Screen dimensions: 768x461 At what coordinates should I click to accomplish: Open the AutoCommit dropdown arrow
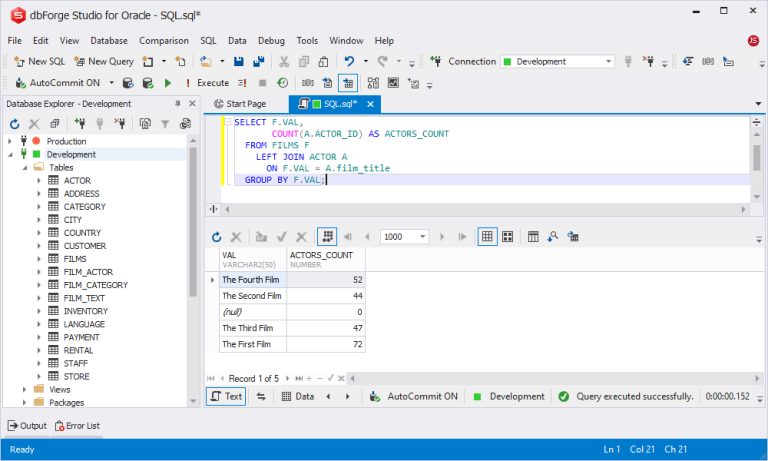(112, 83)
